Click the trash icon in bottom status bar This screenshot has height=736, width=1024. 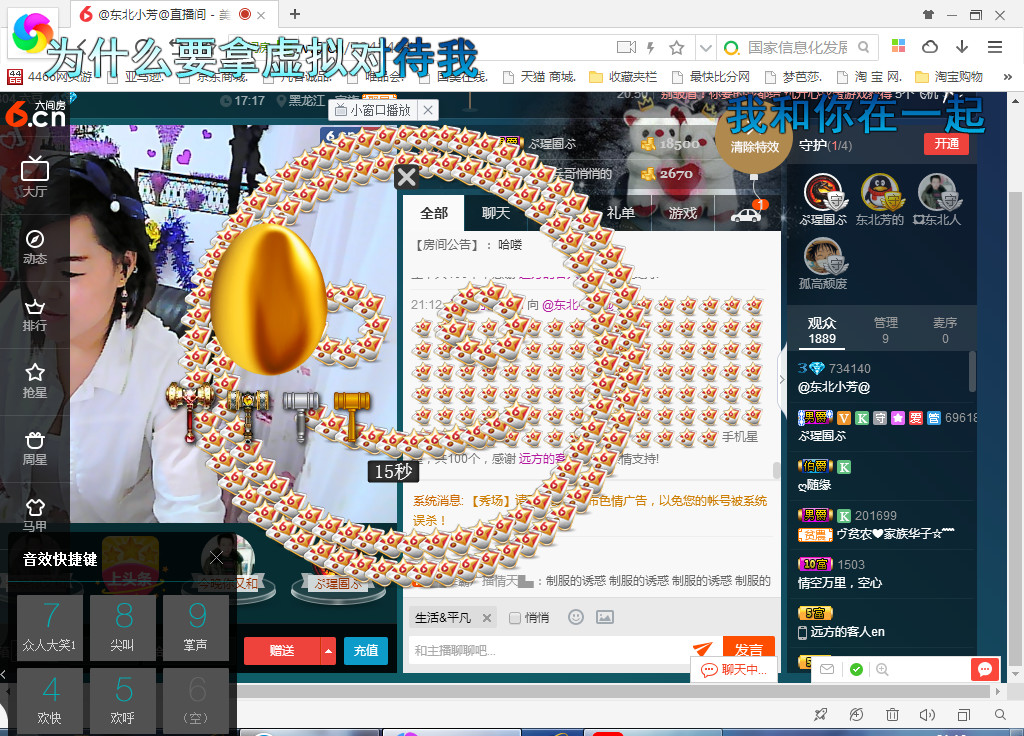point(892,714)
